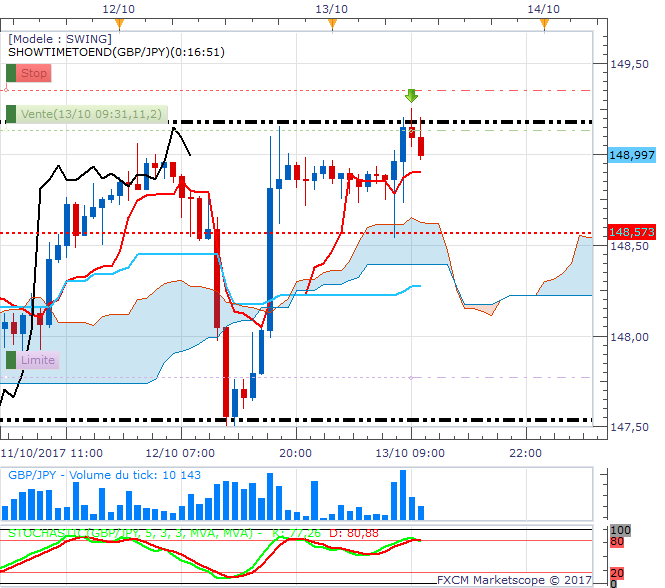The height and width of the screenshot is (588, 665).
Task: Click the Vente(13/10 09:31,11,2) order label
Action: 92,114
